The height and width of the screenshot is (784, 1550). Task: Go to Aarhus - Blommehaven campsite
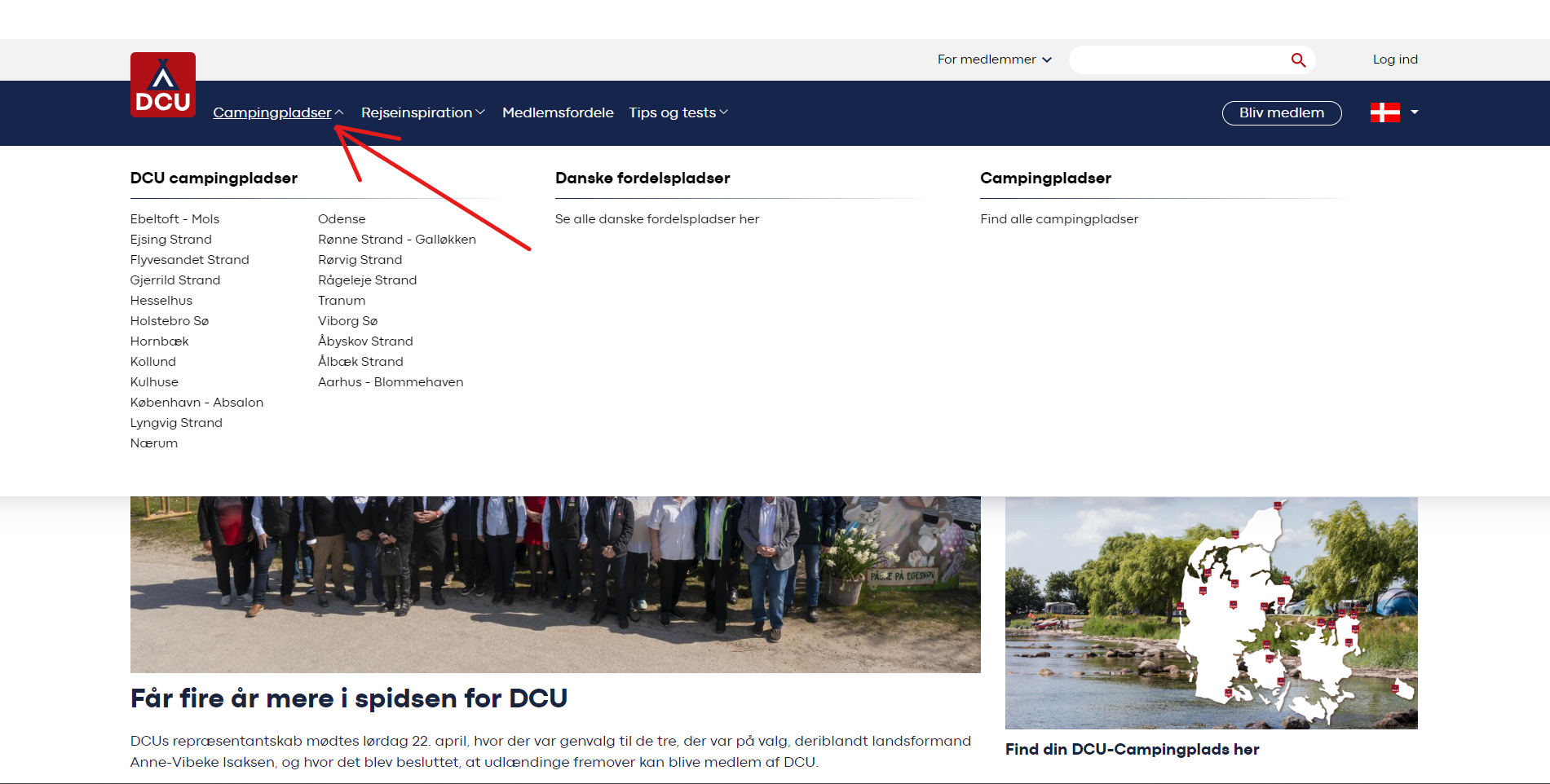pyautogui.click(x=391, y=382)
